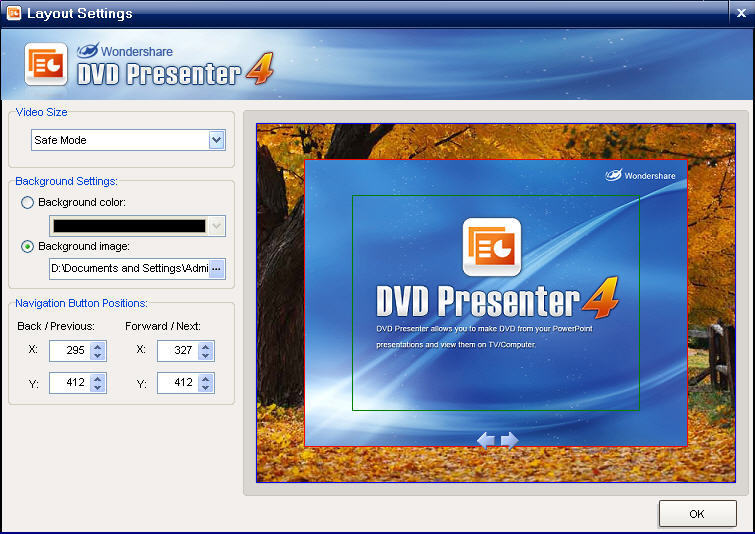Decrease the Back/Previous Y value
The width and height of the screenshot is (755, 534).
pos(98,388)
